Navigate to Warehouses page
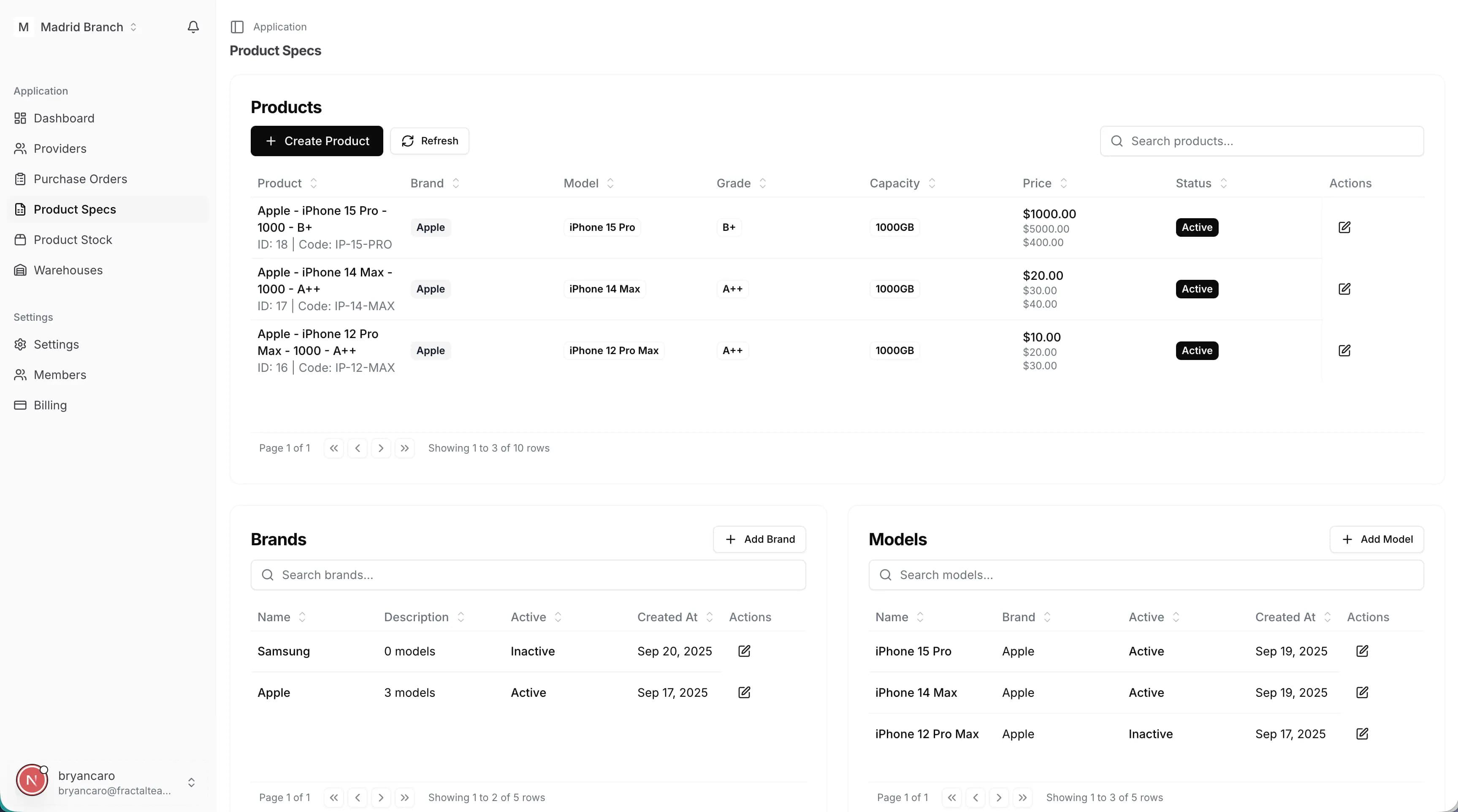This screenshot has width=1458, height=812. pyautogui.click(x=68, y=271)
